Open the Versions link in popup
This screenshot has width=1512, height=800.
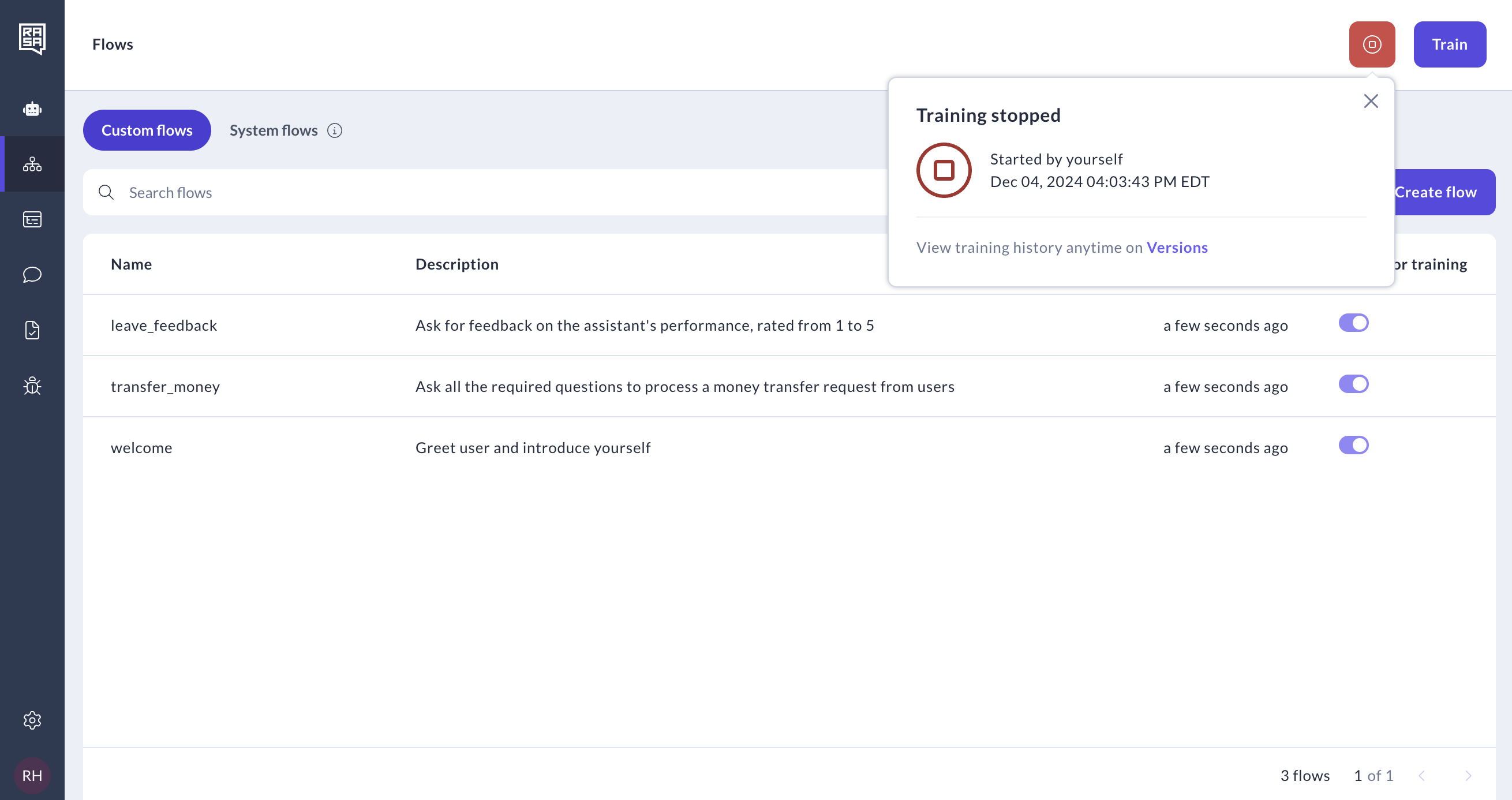pos(1177,248)
